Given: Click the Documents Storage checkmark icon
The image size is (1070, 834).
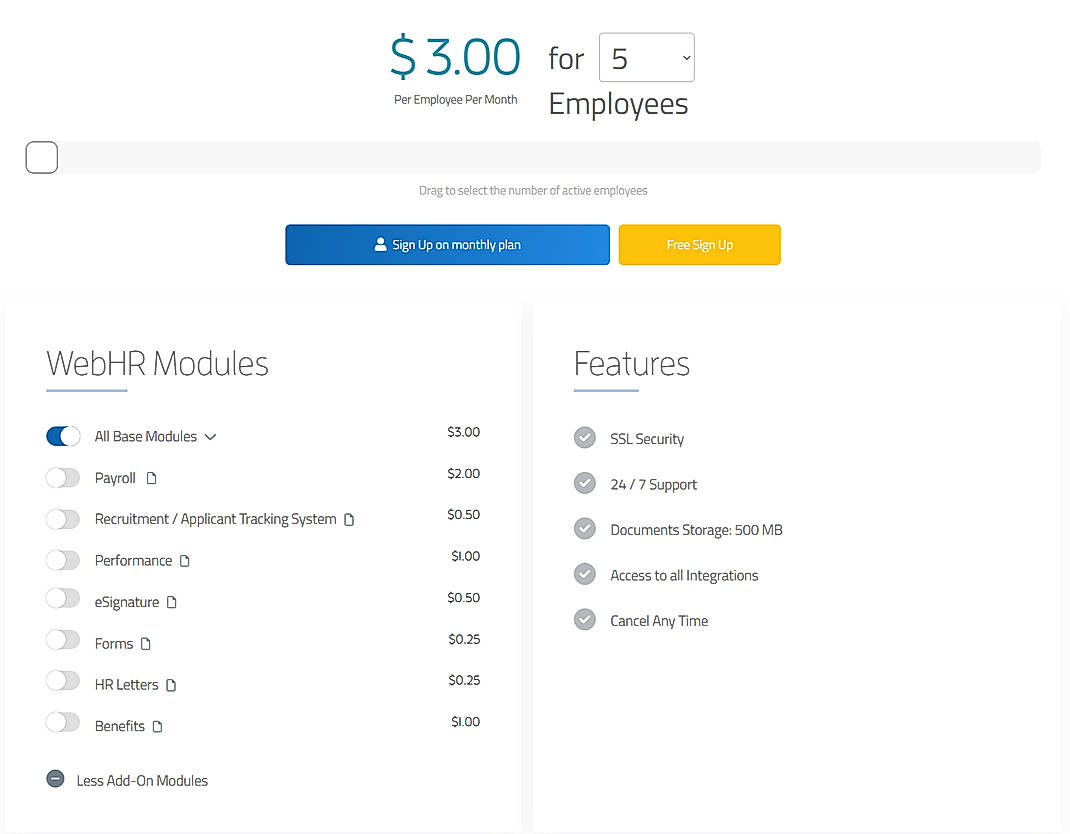Looking at the screenshot, I should (585, 528).
